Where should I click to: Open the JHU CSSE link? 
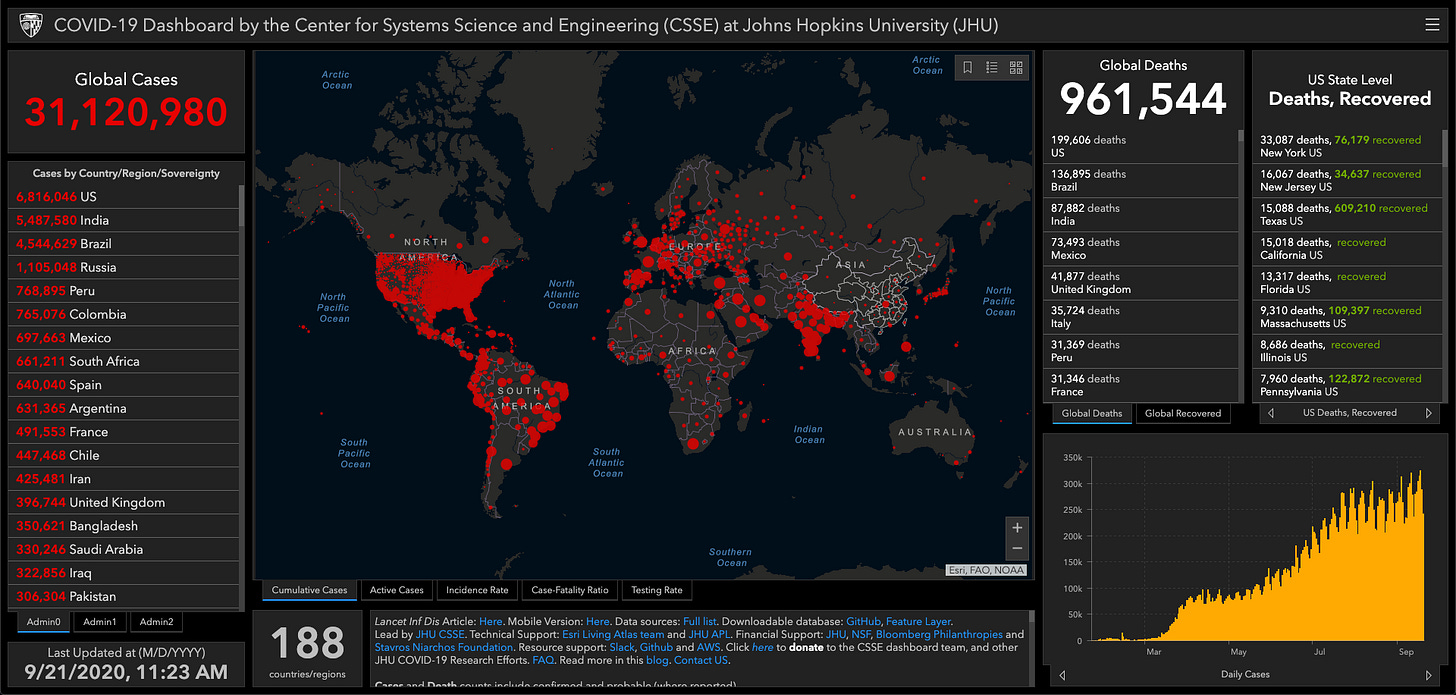[x=439, y=634]
